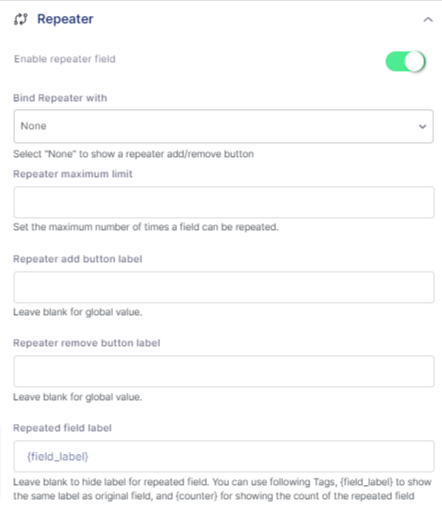Click the Select "None" to show hint text
442x512 pixels.
tap(133, 154)
